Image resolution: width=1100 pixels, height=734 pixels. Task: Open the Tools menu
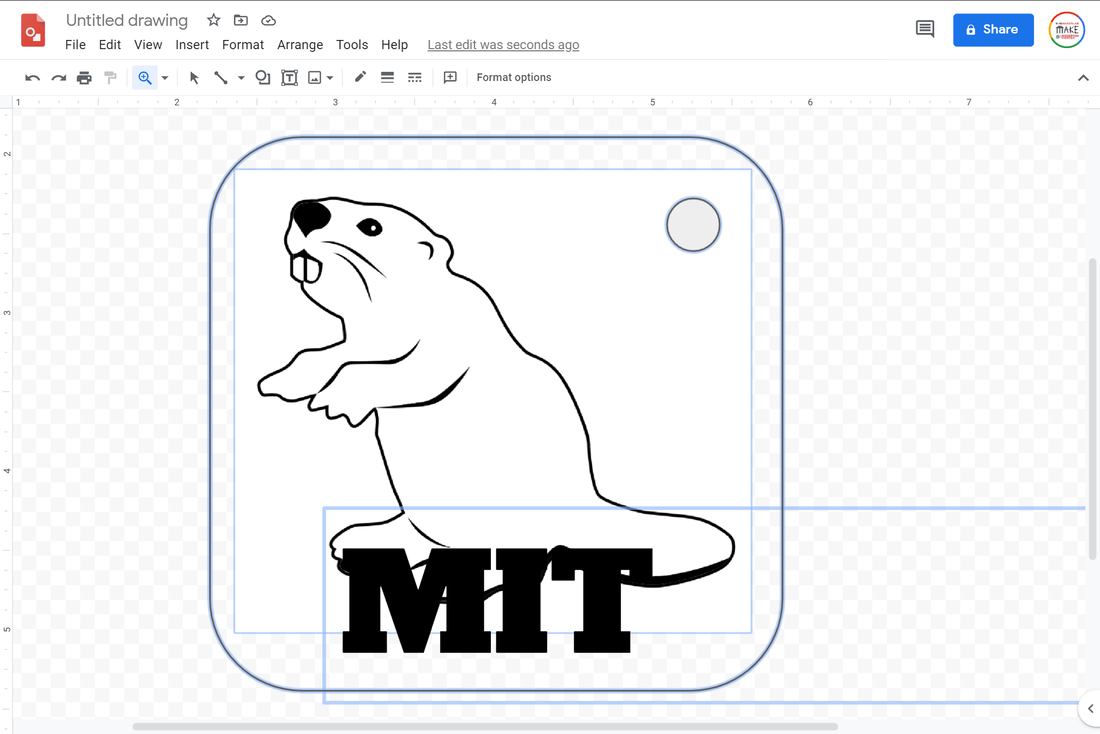[x=352, y=45]
